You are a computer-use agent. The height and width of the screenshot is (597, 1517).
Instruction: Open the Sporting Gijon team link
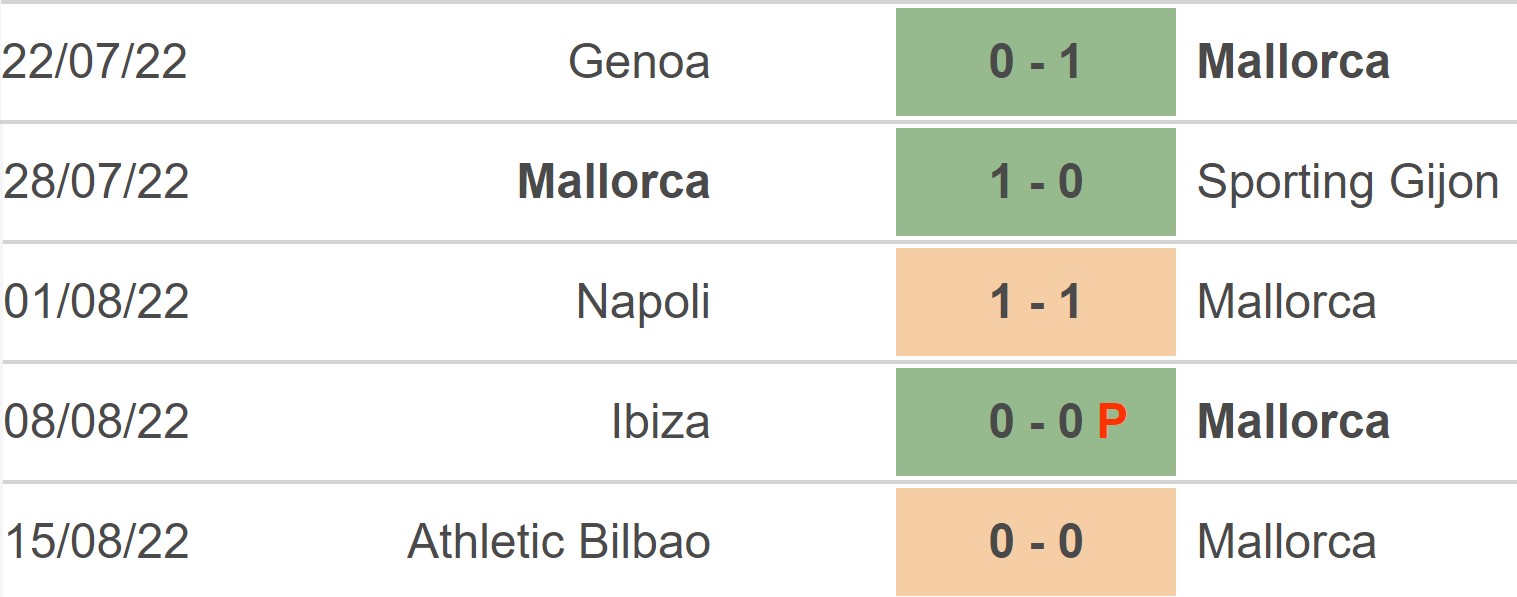pos(1347,182)
